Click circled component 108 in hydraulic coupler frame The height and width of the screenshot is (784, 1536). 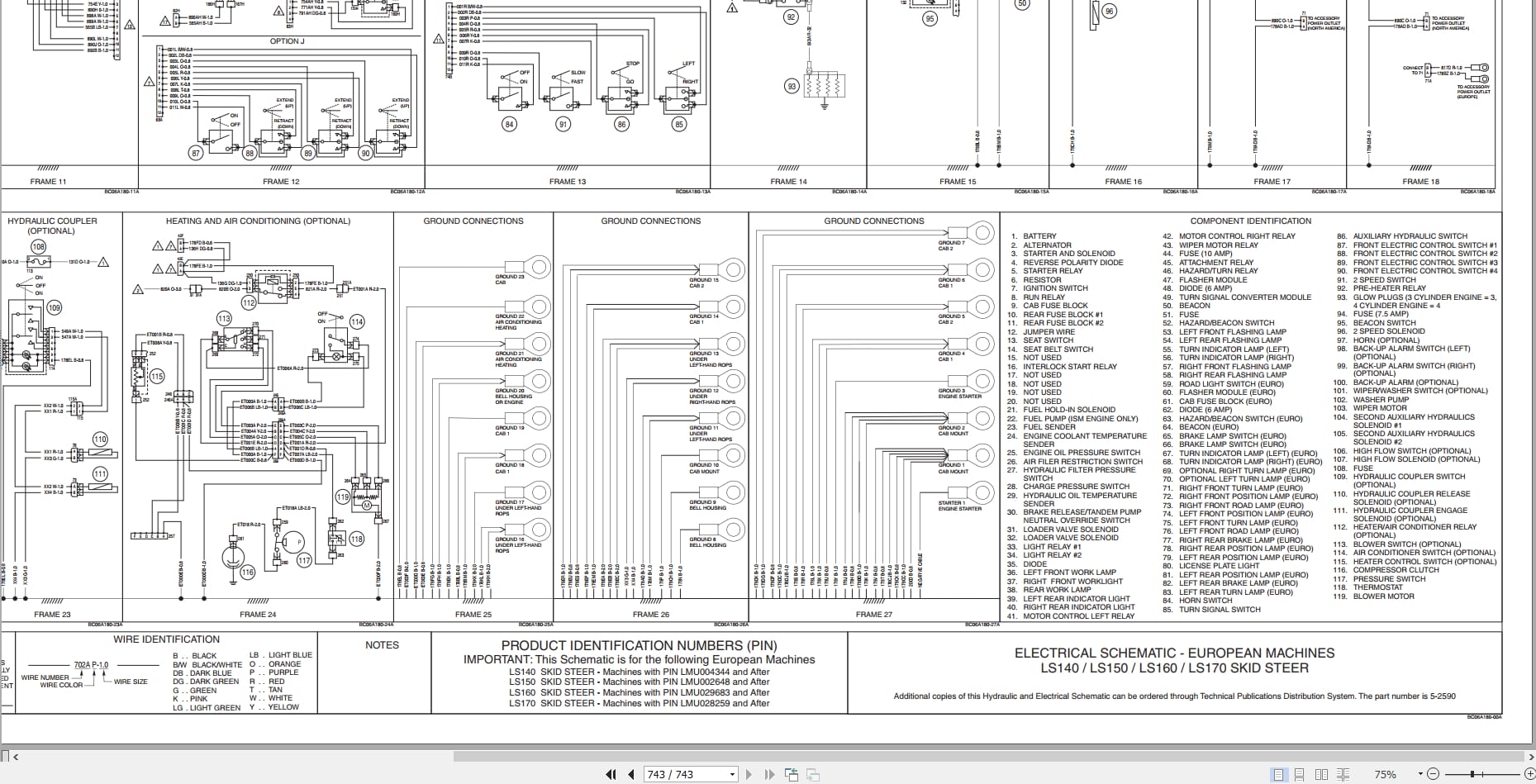[38, 247]
